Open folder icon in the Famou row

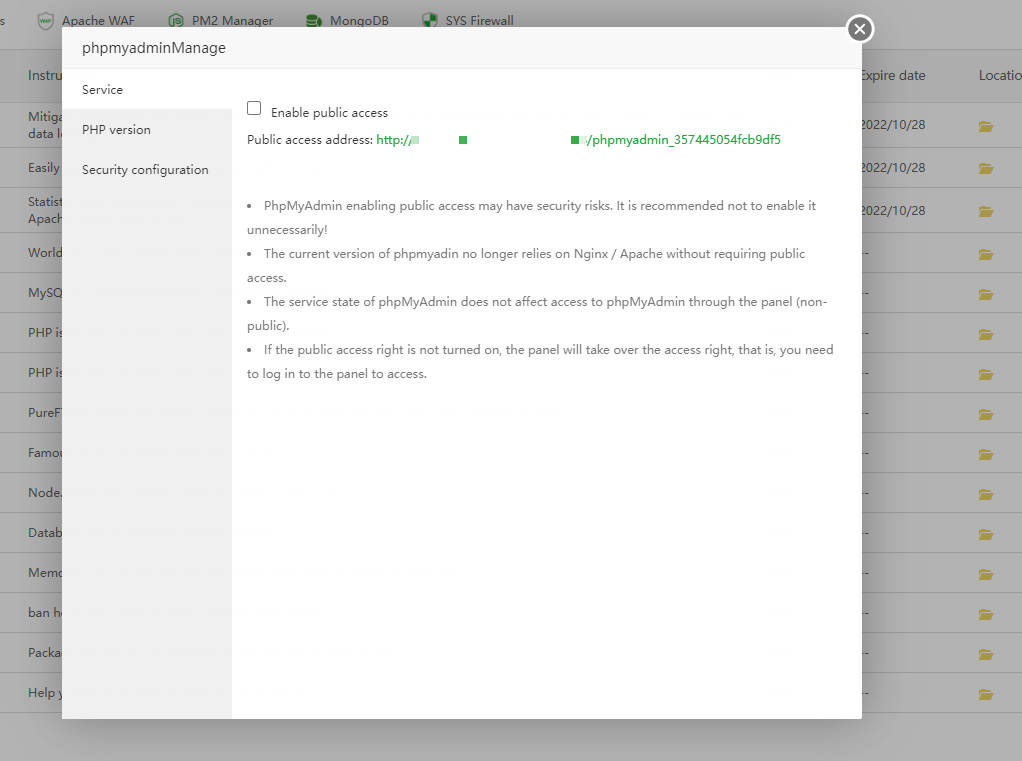(x=986, y=455)
